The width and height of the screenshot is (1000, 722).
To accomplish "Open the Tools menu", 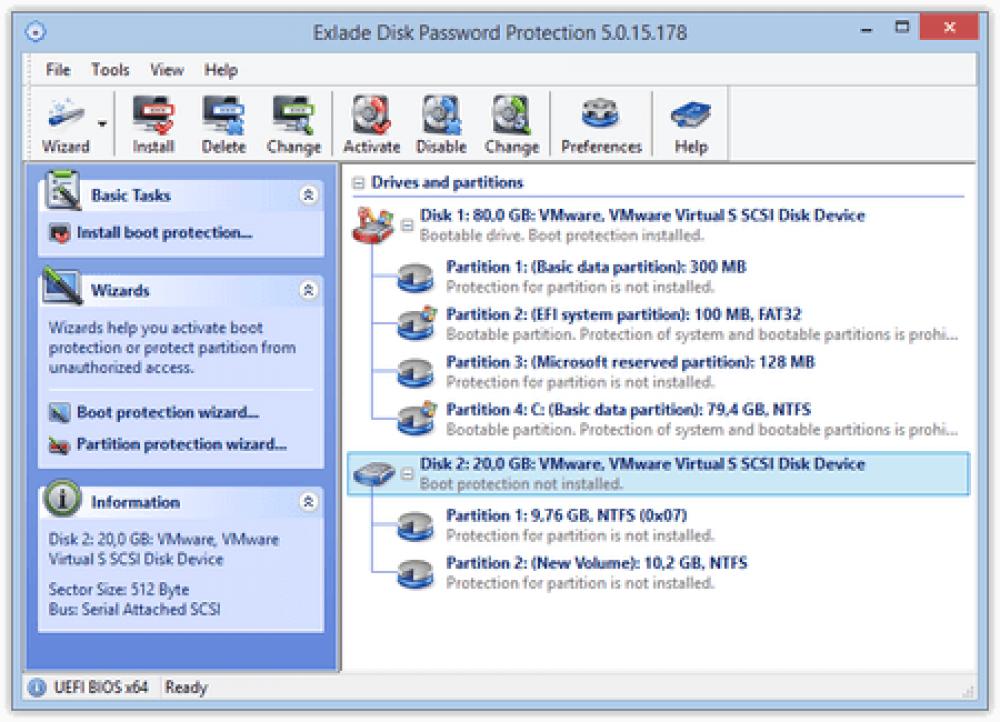I will coord(110,70).
